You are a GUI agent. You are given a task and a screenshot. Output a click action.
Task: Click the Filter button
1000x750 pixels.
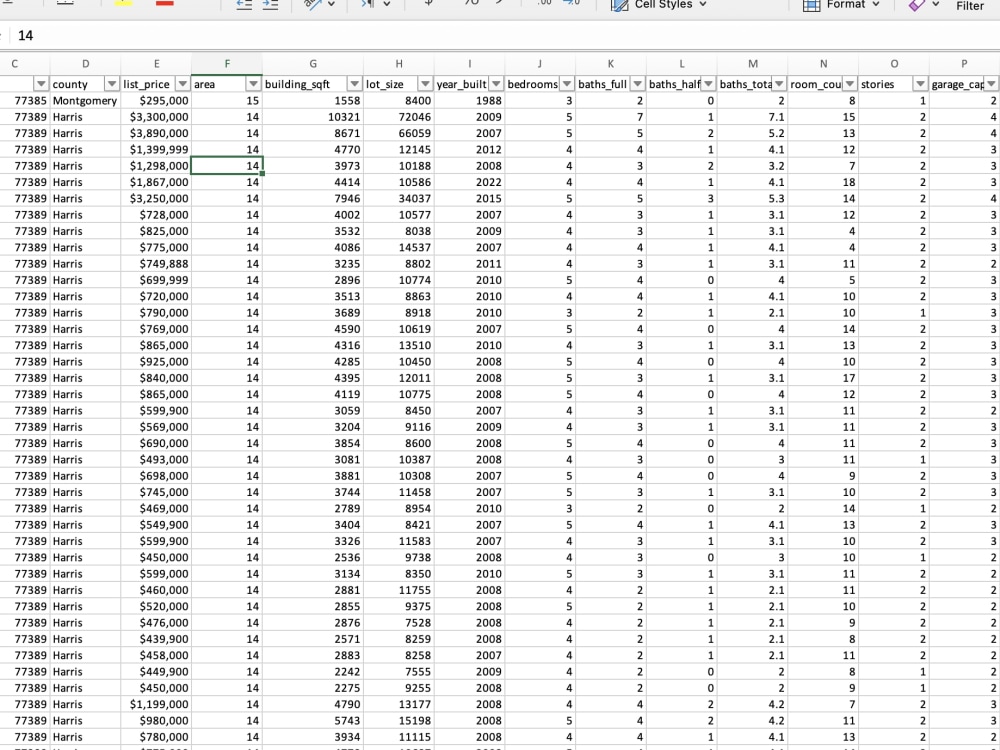coord(969,6)
